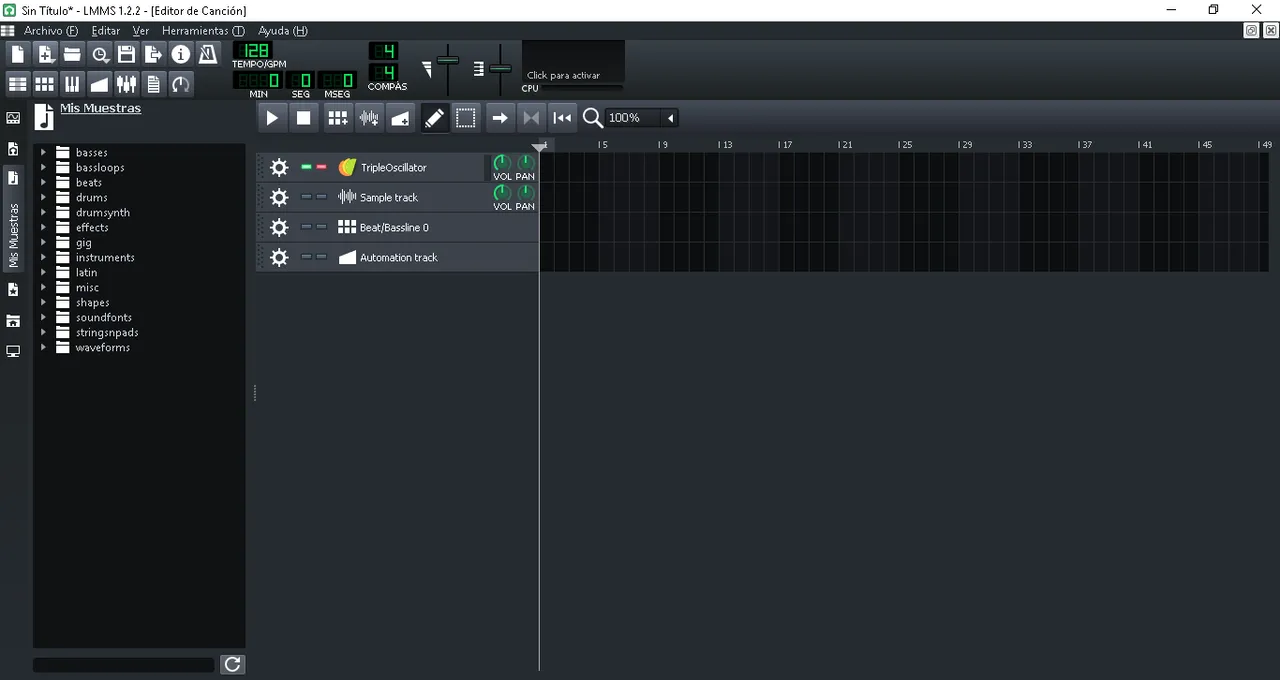Open TripleOscillator track gear menu
1280x680 pixels.
click(x=279, y=168)
